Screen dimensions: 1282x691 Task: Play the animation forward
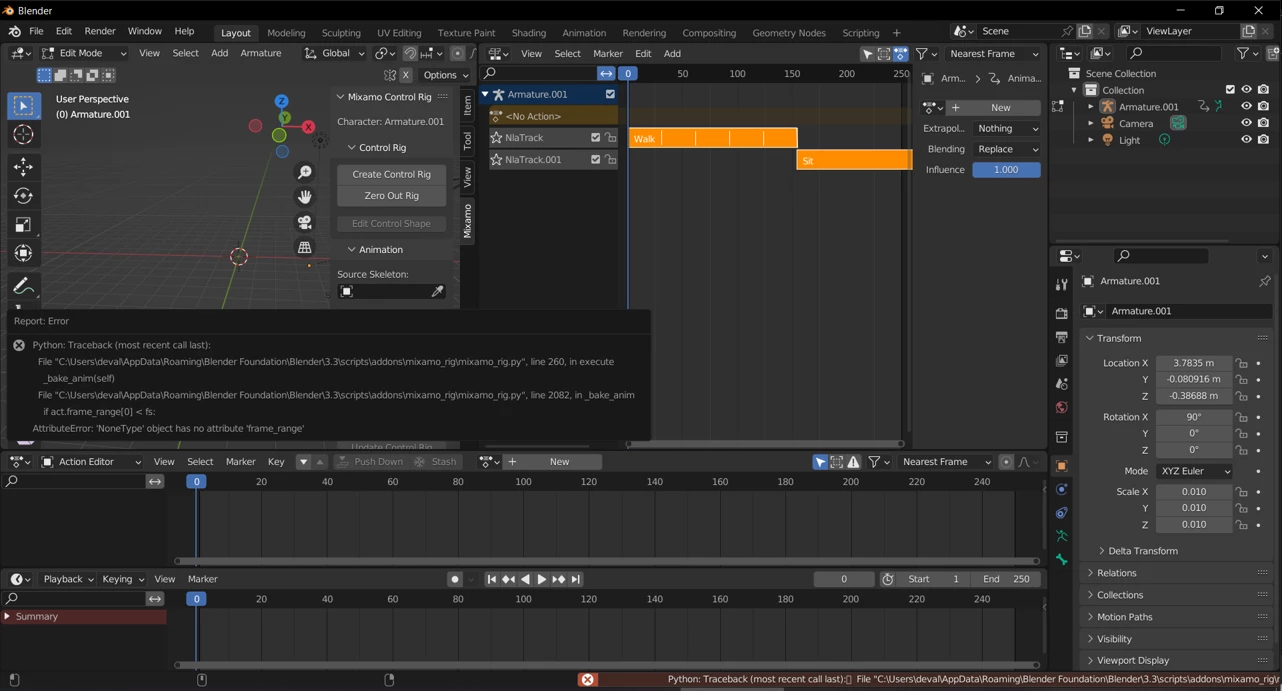point(542,579)
